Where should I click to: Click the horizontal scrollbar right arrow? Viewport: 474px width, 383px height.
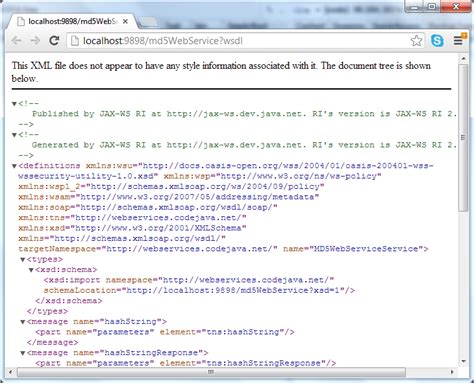tap(452, 372)
